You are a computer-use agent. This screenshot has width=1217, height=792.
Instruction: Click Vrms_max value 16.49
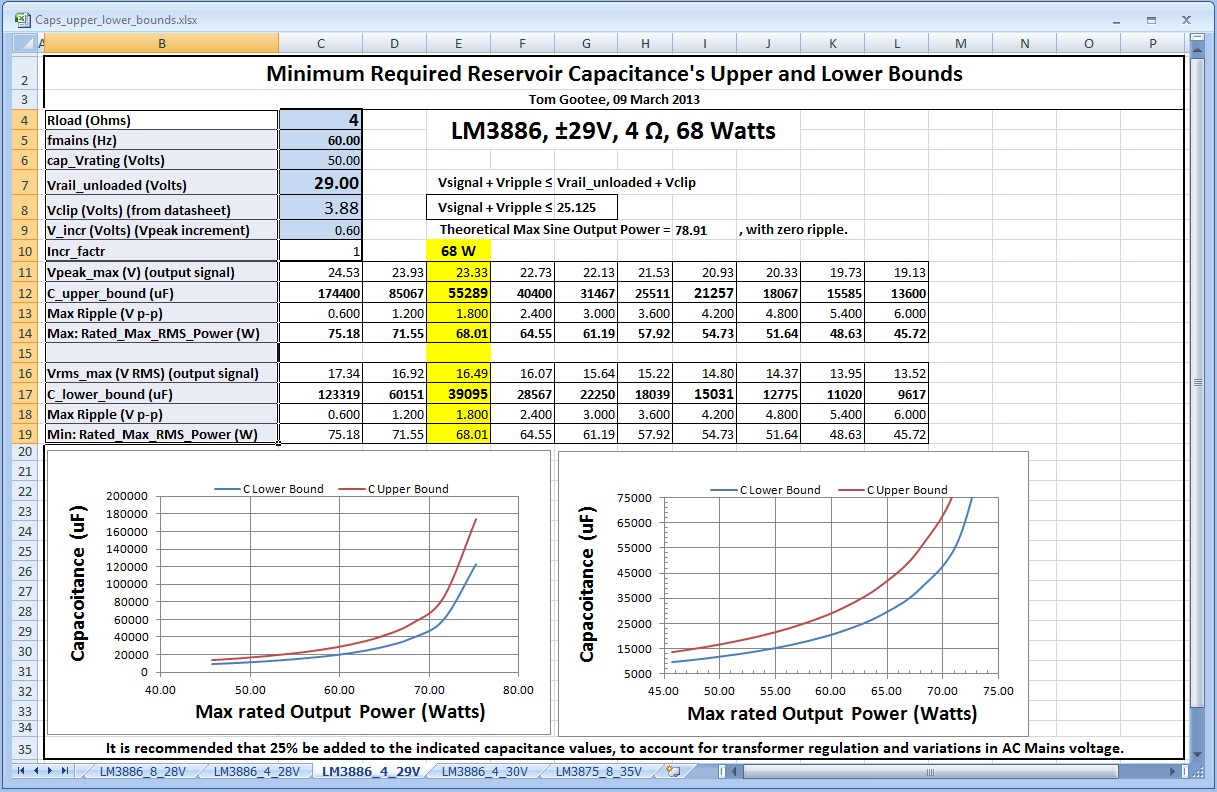[458, 373]
